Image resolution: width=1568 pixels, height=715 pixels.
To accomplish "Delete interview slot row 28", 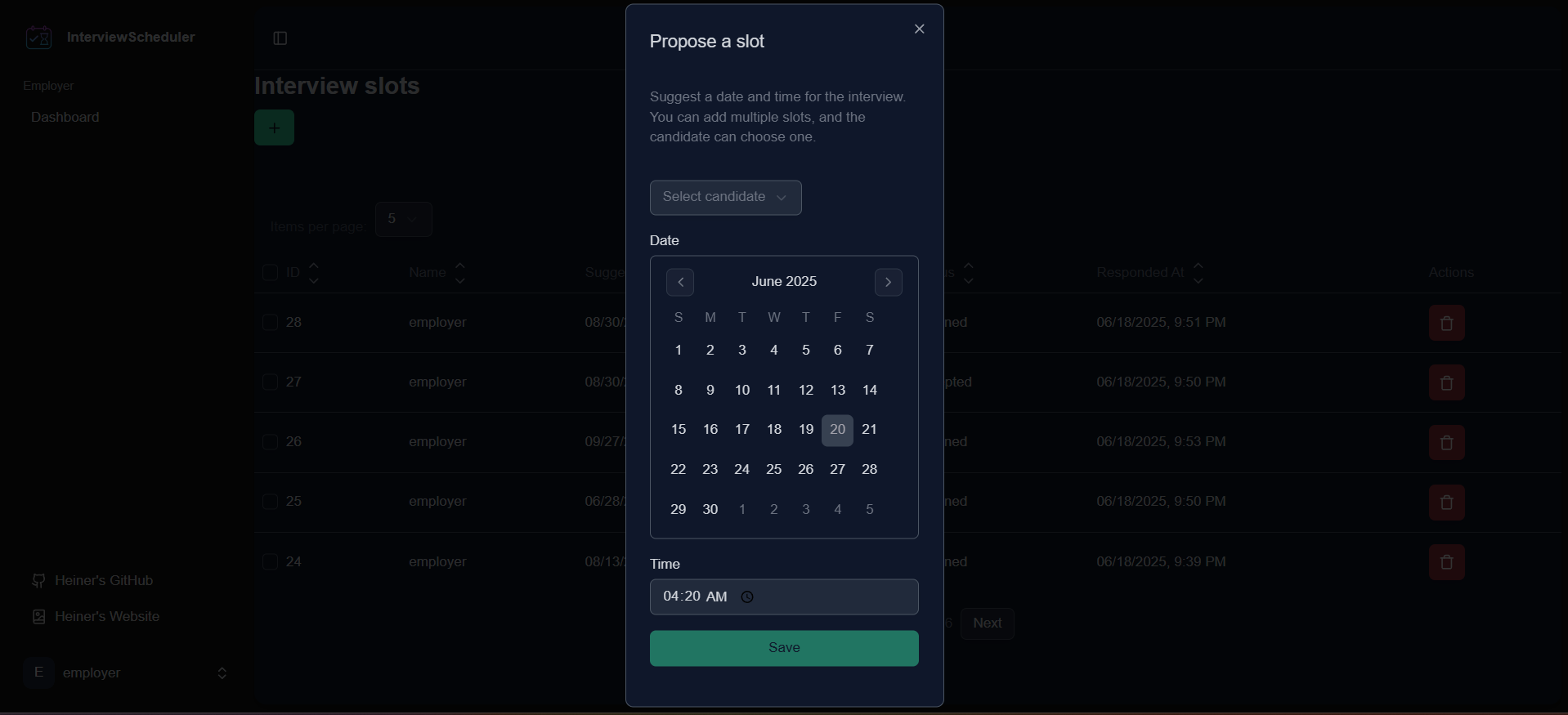I will (1446, 324).
